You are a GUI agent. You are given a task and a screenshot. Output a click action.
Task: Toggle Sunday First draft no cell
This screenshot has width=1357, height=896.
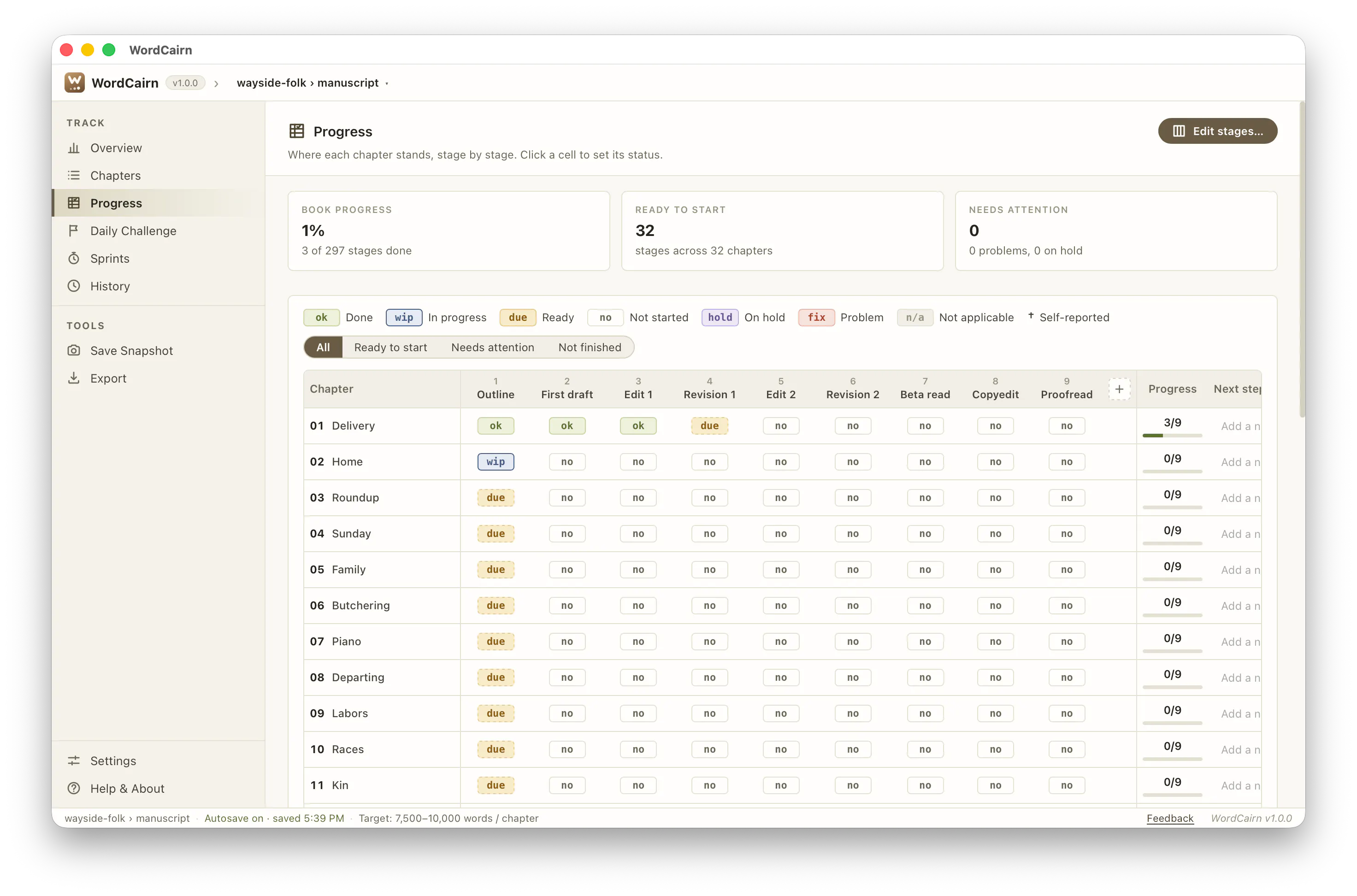(567, 534)
